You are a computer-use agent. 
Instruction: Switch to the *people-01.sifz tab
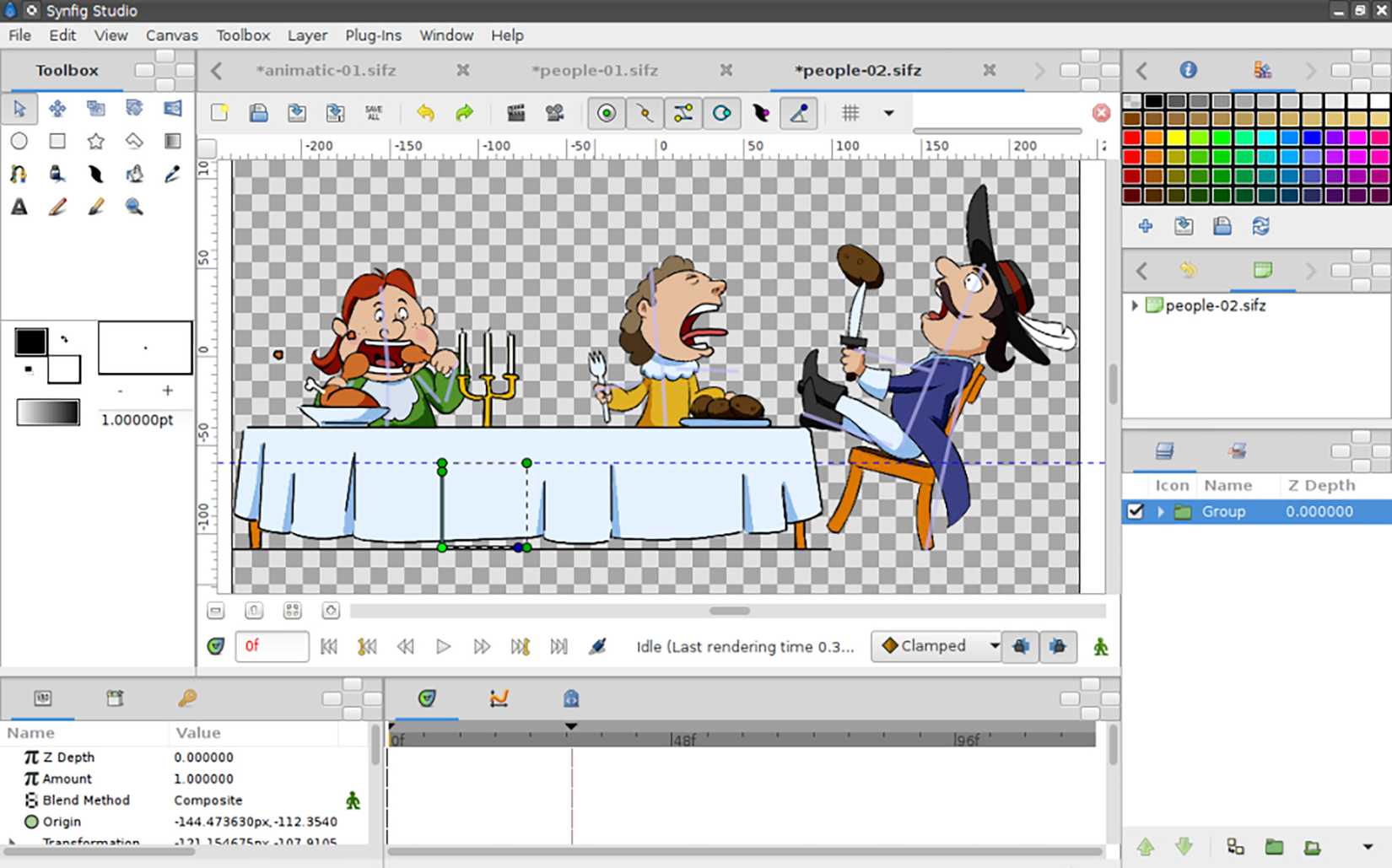(595, 71)
